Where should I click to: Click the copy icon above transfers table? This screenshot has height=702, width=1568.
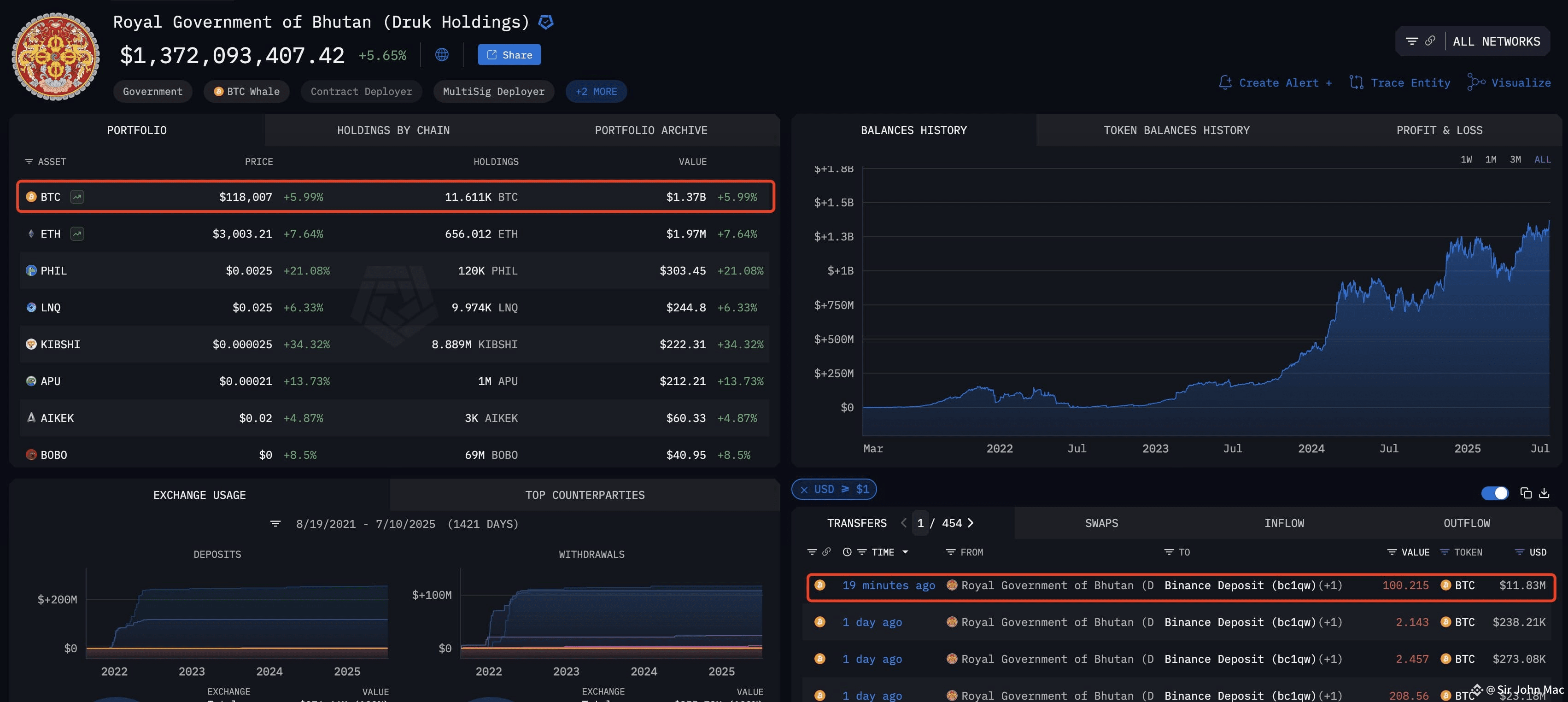click(x=1526, y=492)
